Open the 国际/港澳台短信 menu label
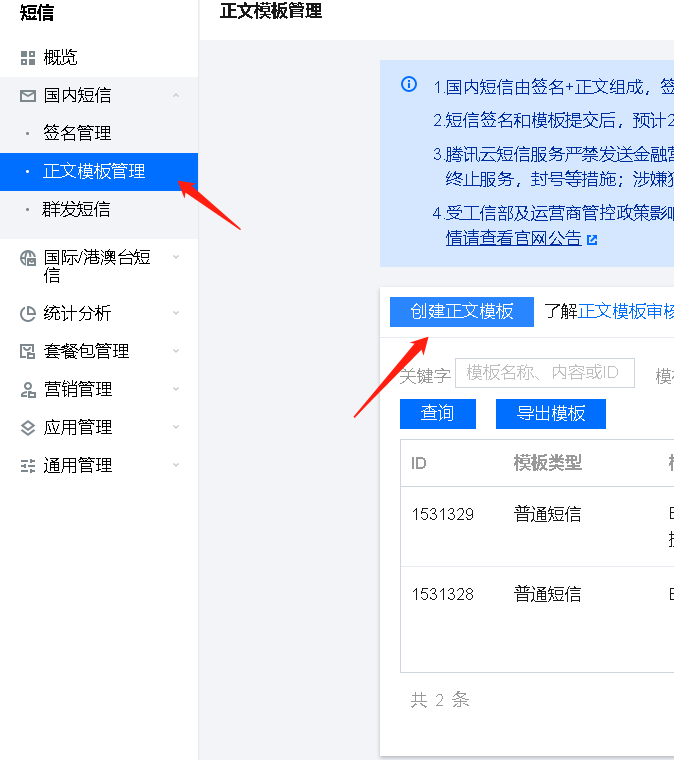674x760 pixels. point(97,266)
